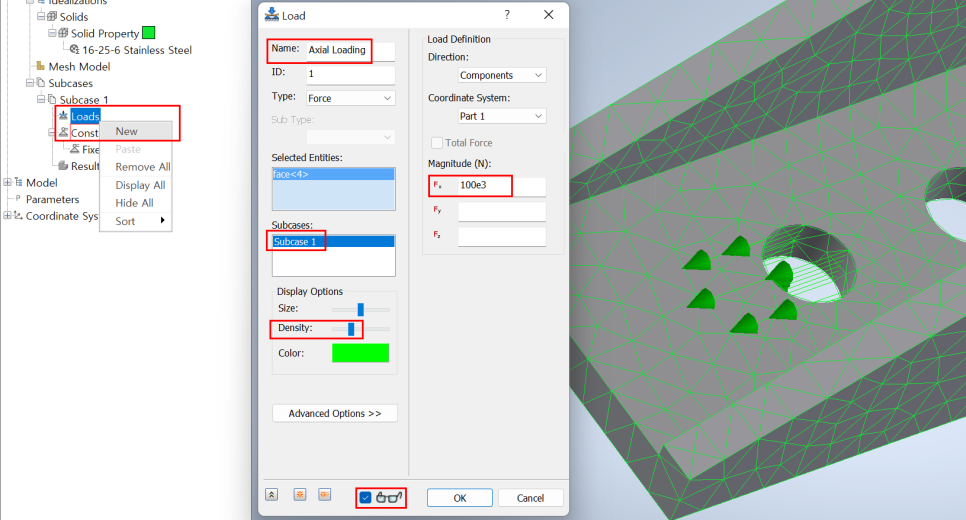
Task: Enable the Total Force checkbox
Action: click(437, 143)
